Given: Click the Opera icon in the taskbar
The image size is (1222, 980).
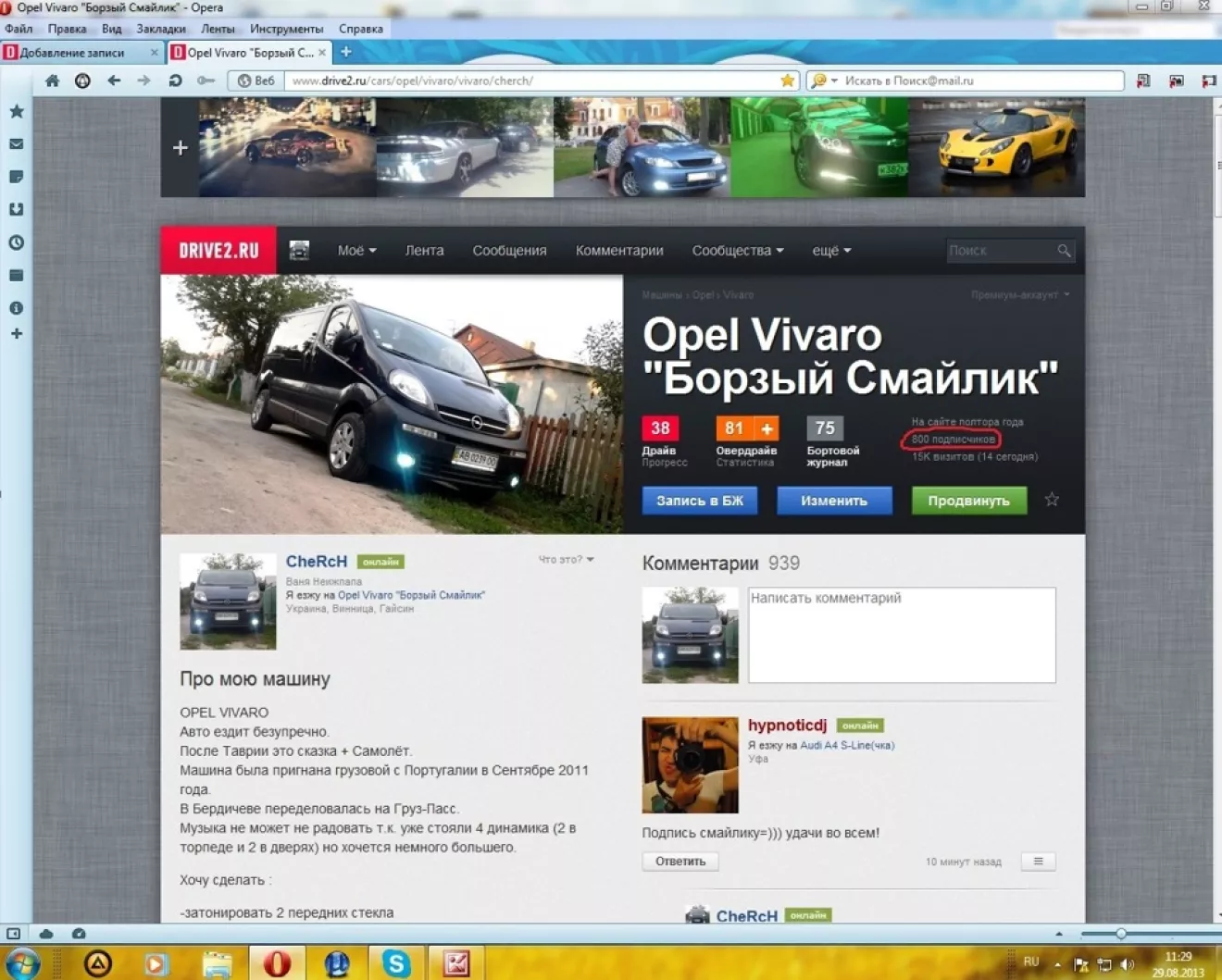Looking at the screenshot, I should click(x=277, y=963).
